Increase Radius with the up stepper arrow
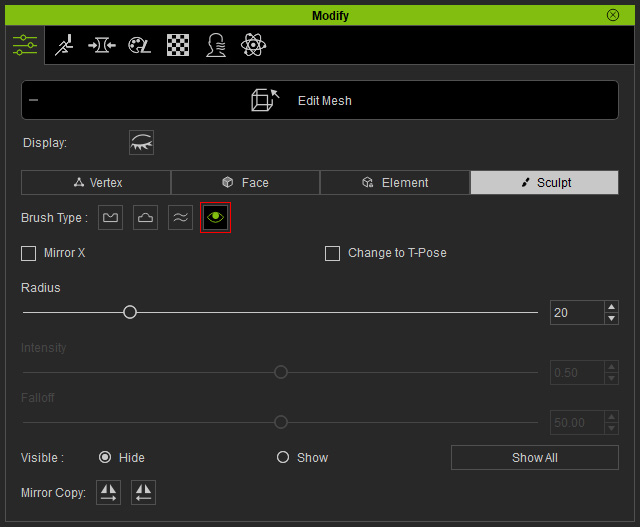Image resolution: width=640 pixels, height=527 pixels. coord(611,307)
